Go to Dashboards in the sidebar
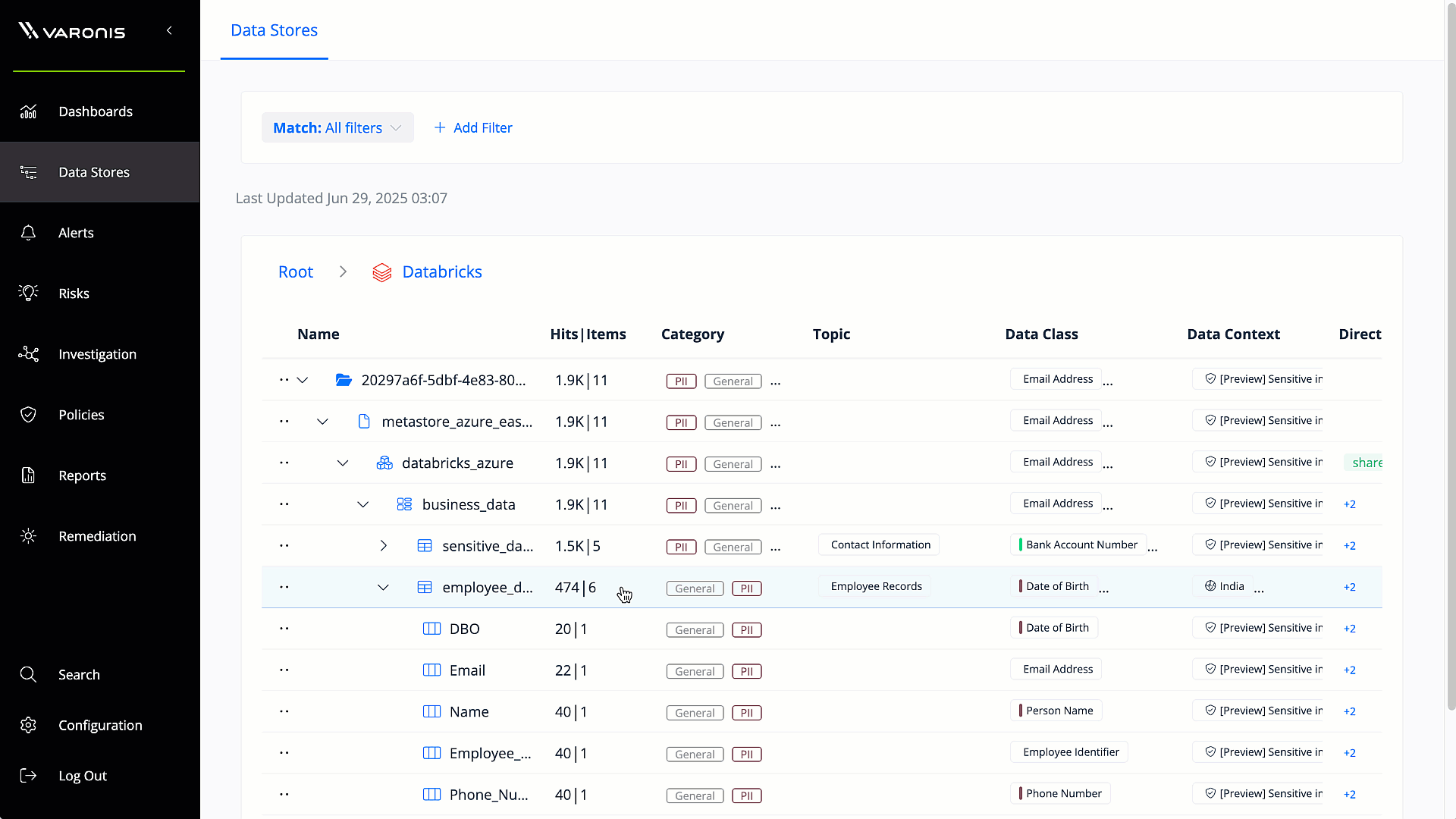 (x=96, y=111)
